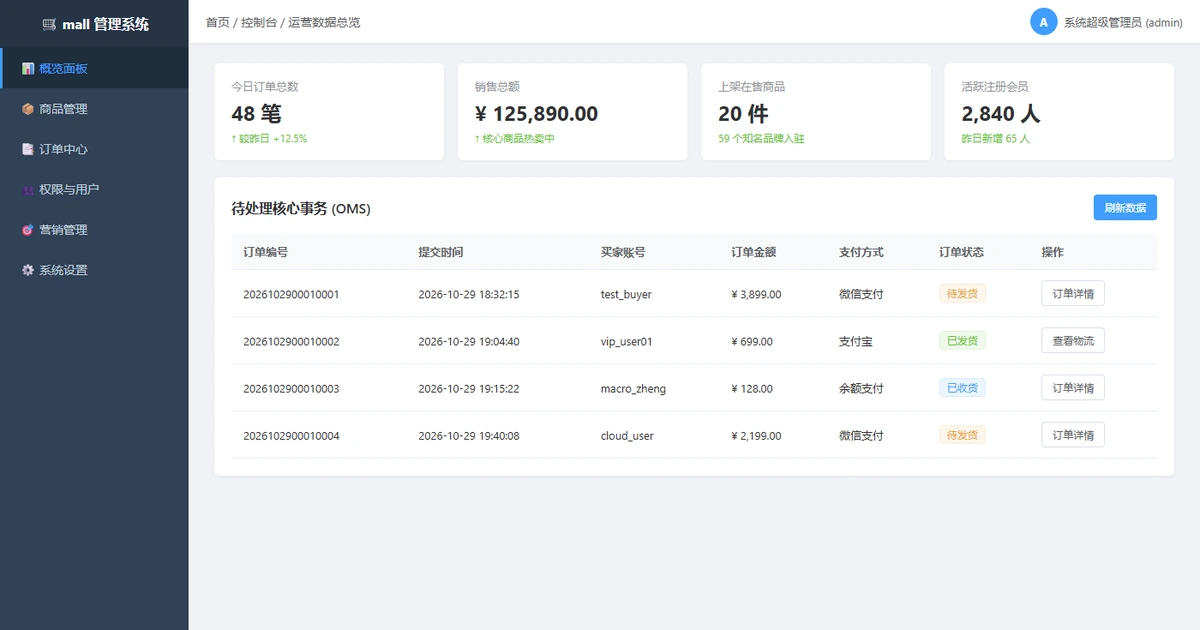Click the 控制台 breadcrumb

point(259,22)
